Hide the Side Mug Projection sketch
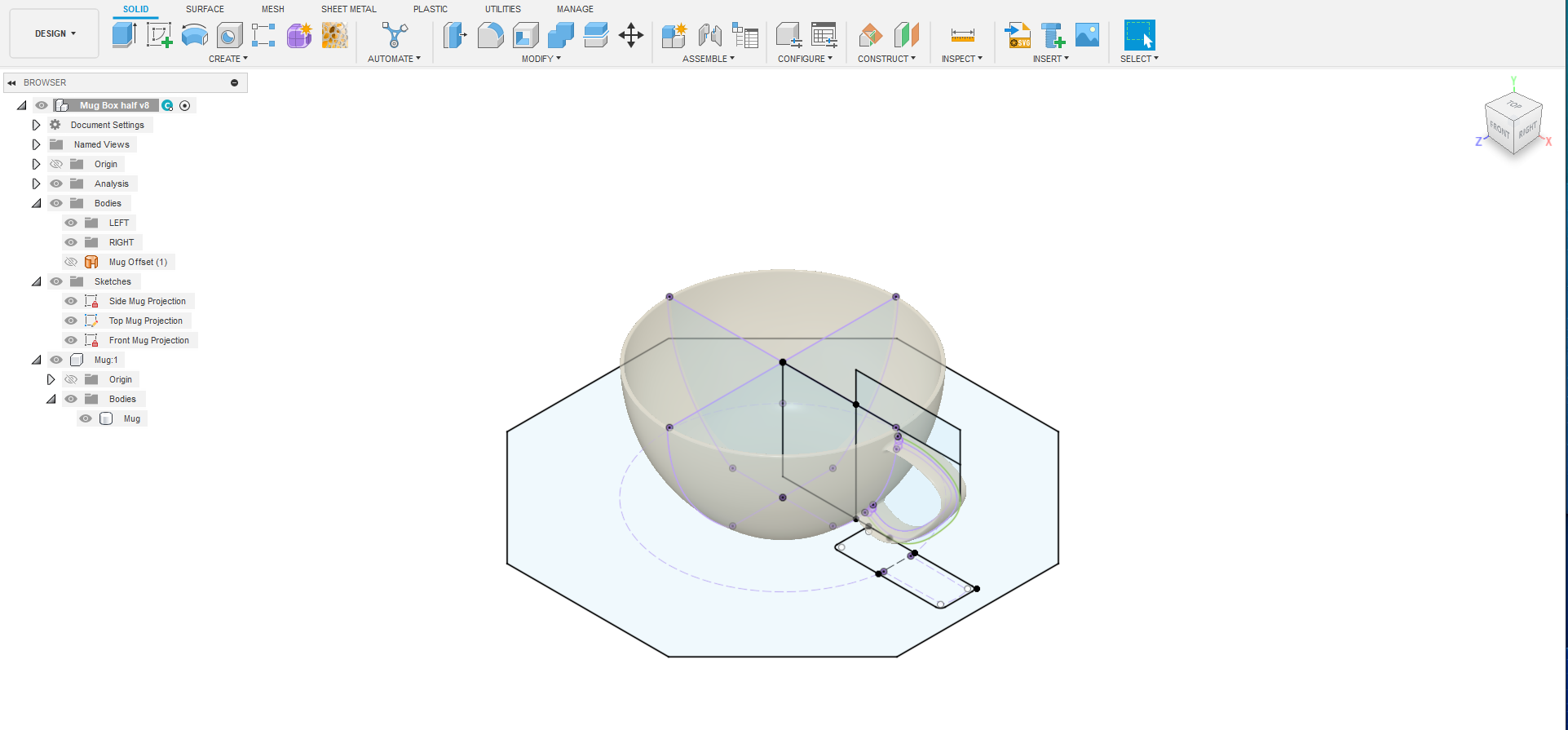 [71, 301]
